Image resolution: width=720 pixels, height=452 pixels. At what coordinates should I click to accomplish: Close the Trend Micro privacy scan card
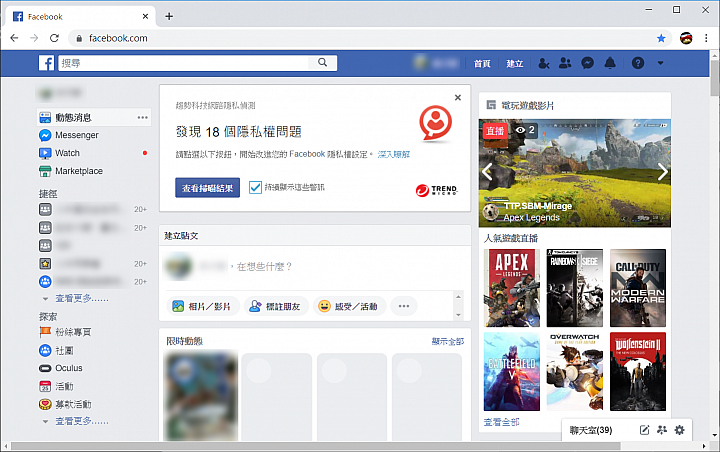pyautogui.click(x=457, y=97)
